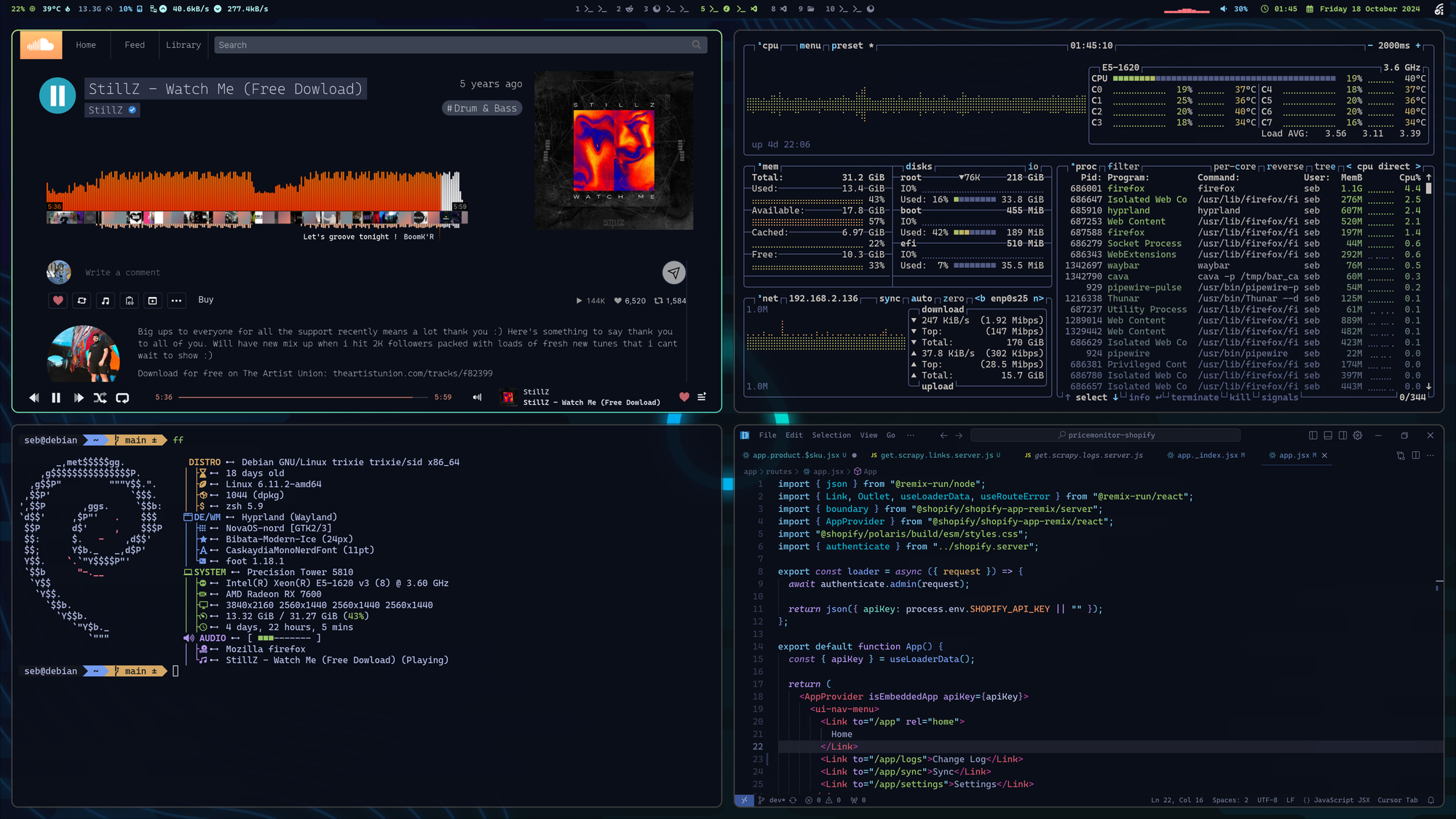
Task: Open the remote window button in status bar
Action: [744, 800]
